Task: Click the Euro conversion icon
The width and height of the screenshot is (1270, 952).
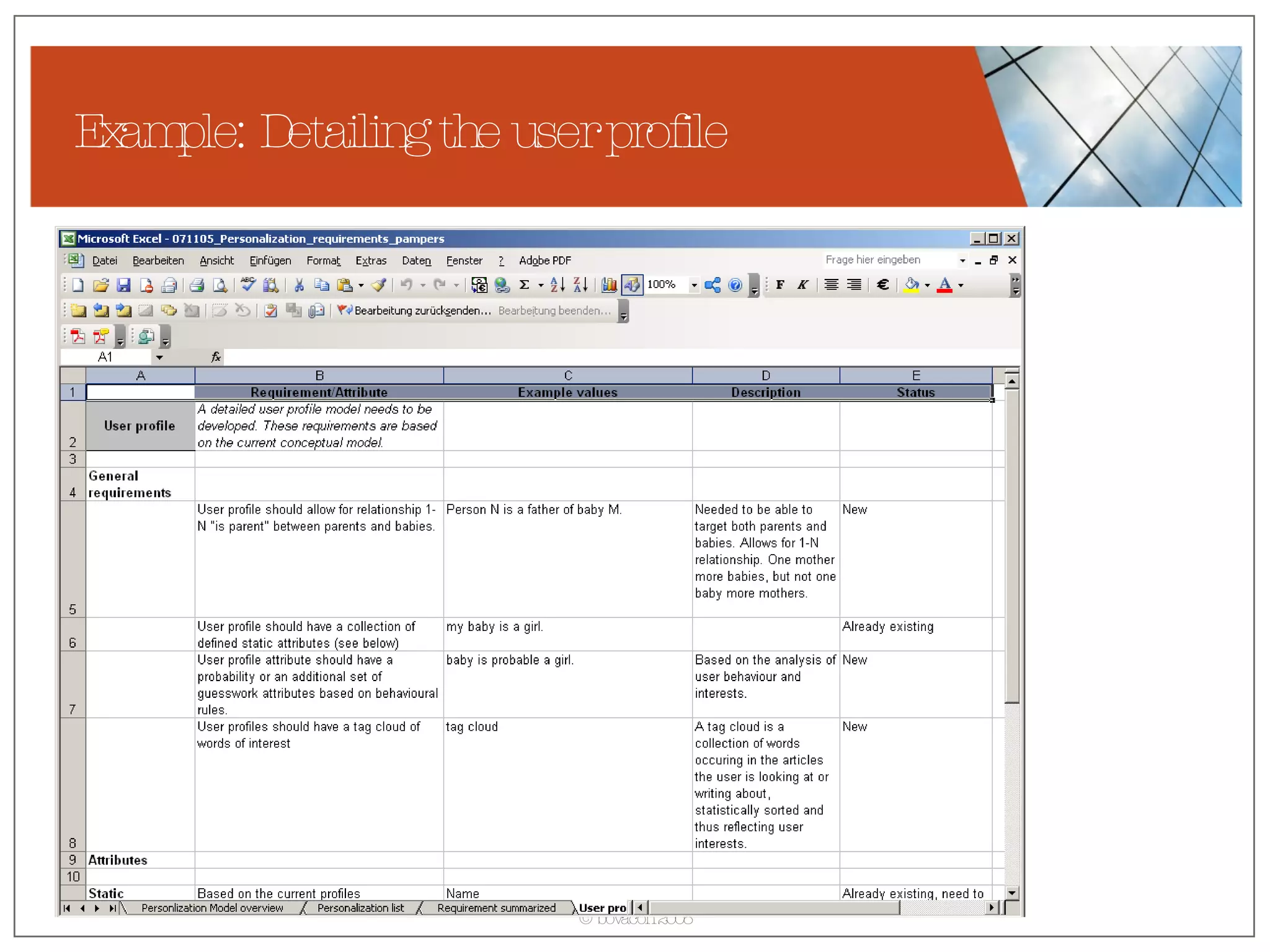Action: [x=479, y=285]
